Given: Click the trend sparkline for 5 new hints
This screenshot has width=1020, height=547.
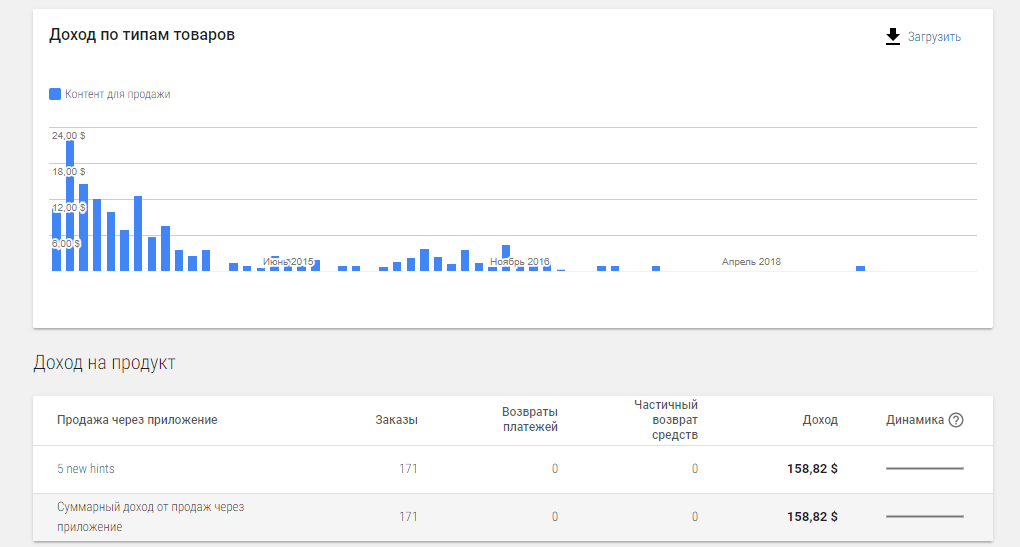Looking at the screenshot, I should 924,468.
